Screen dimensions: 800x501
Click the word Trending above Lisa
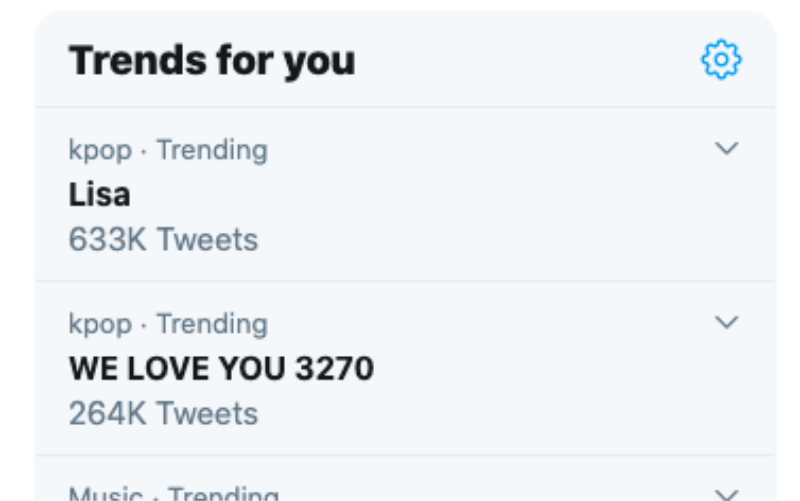click(212, 150)
